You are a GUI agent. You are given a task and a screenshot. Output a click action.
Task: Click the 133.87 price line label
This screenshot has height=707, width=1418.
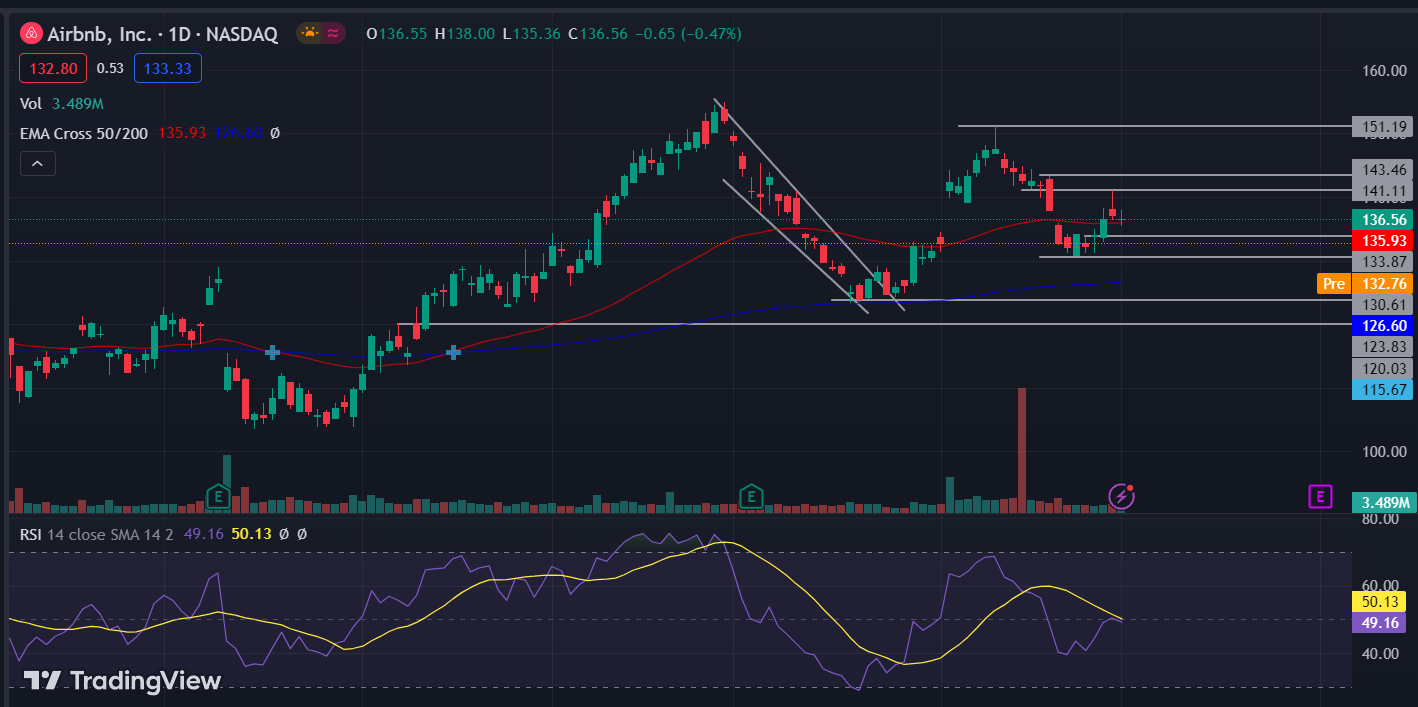[x=1380, y=261]
